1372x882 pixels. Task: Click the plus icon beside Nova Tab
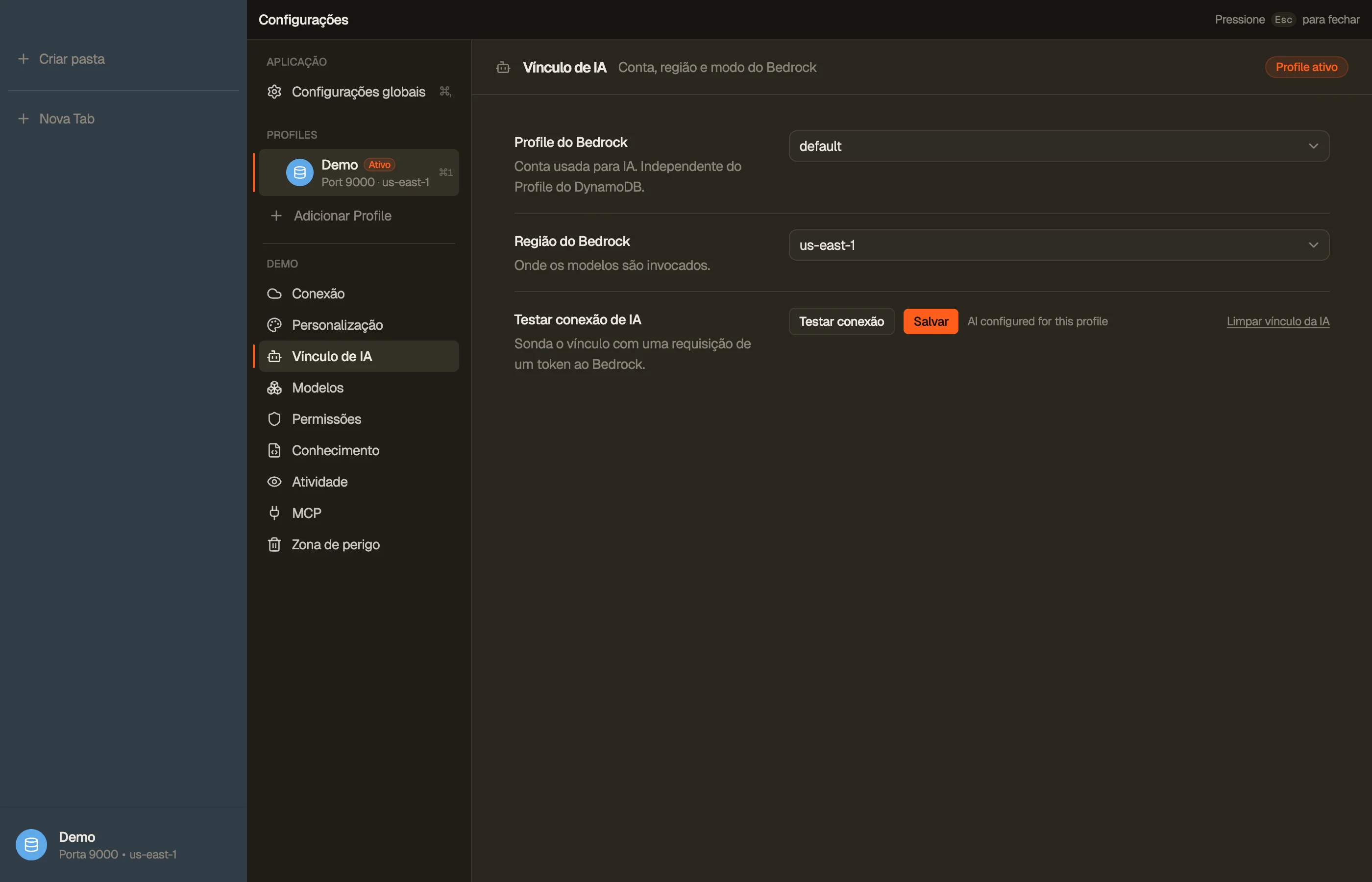pos(24,119)
